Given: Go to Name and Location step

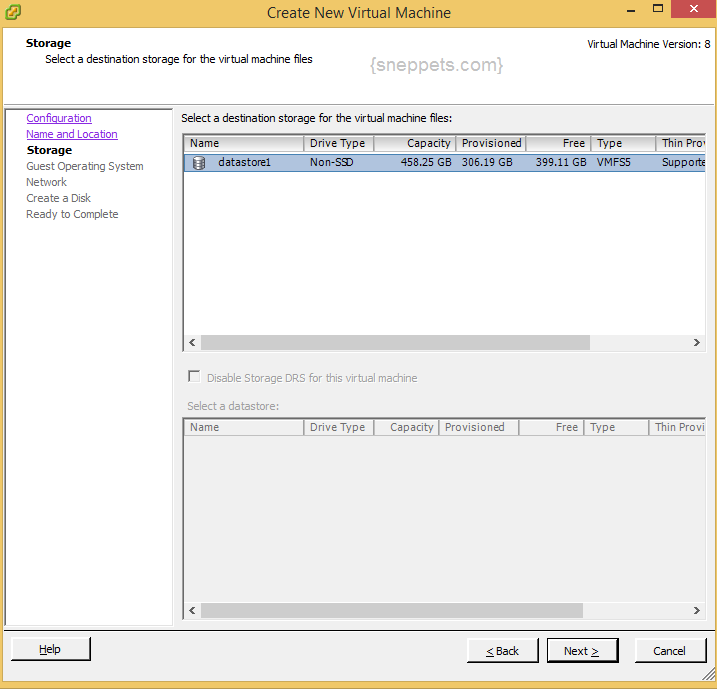Looking at the screenshot, I should (72, 134).
